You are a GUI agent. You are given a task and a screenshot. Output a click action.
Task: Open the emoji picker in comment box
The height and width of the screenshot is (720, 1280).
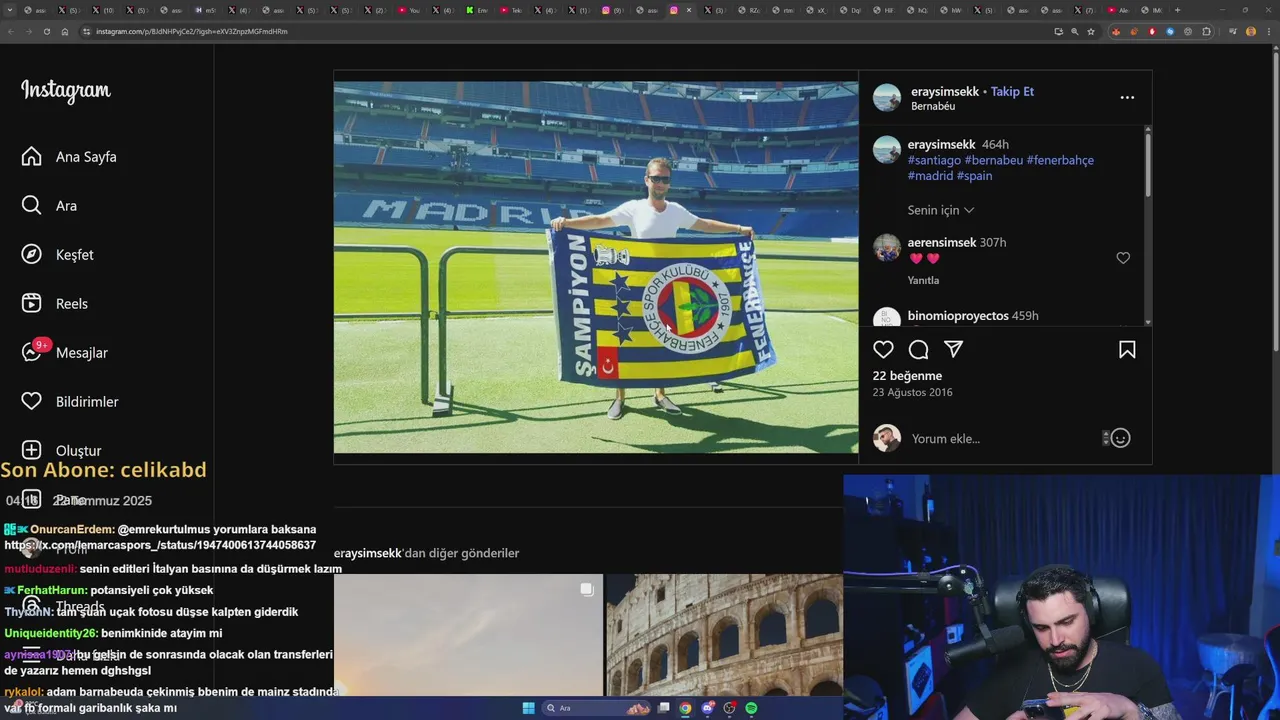pyautogui.click(x=1121, y=438)
